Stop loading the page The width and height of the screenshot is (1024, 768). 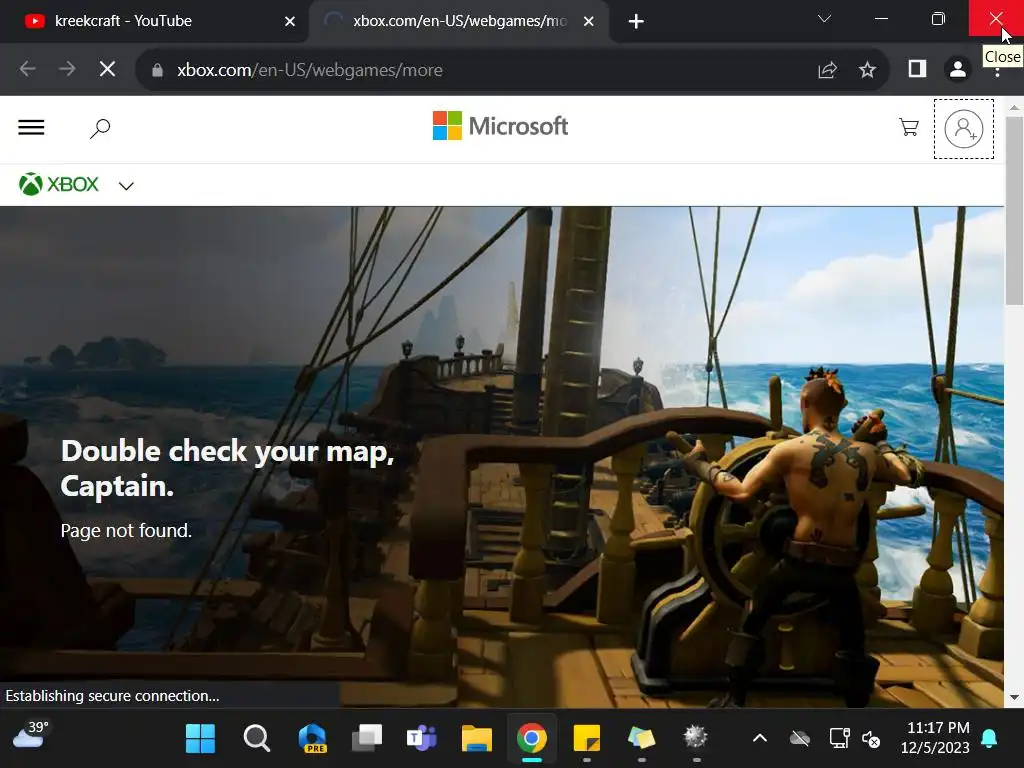[108, 69]
